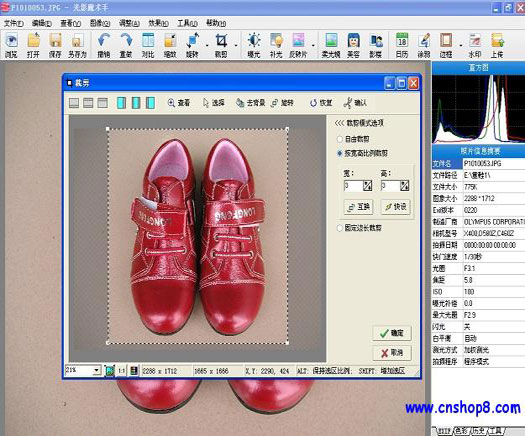The height and width of the screenshot is (436, 525).
Task: Open the 涂鸦 doodle tool
Action: 424,45
